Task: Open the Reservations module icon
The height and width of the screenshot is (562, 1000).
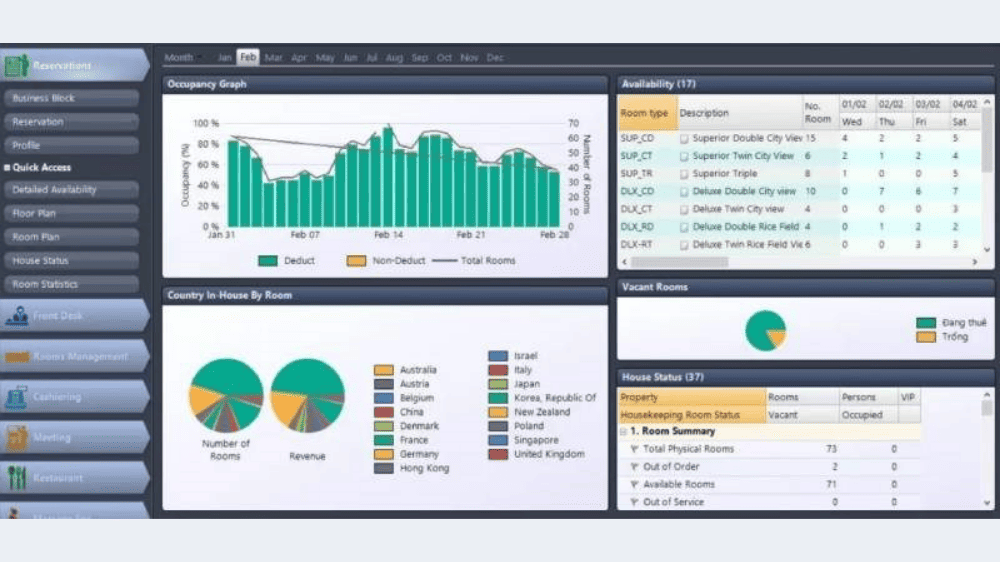Action: click(x=16, y=66)
